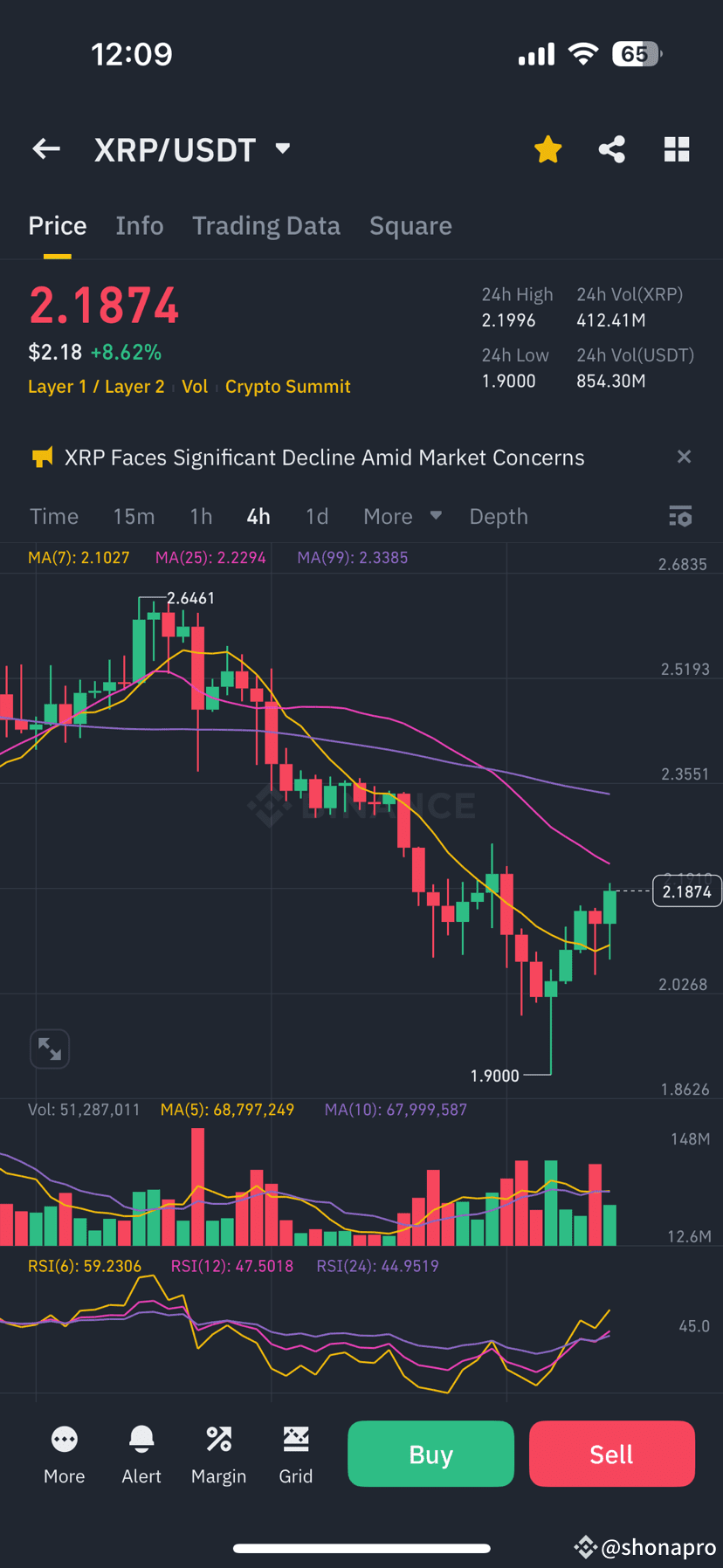Screen dimensions: 723x1568
Task: Dismiss the XRP decline news banner
Action: (685, 457)
